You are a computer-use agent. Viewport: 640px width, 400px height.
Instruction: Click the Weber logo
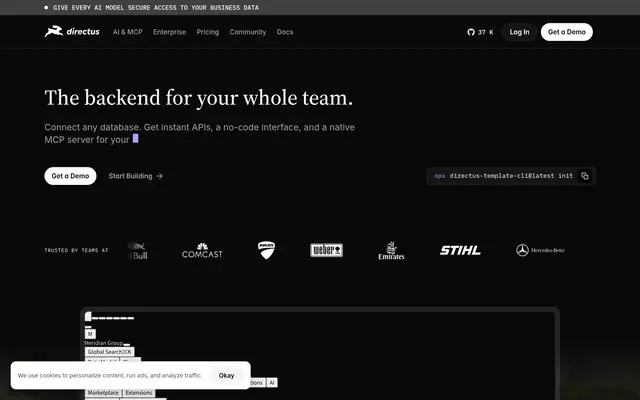coord(327,250)
